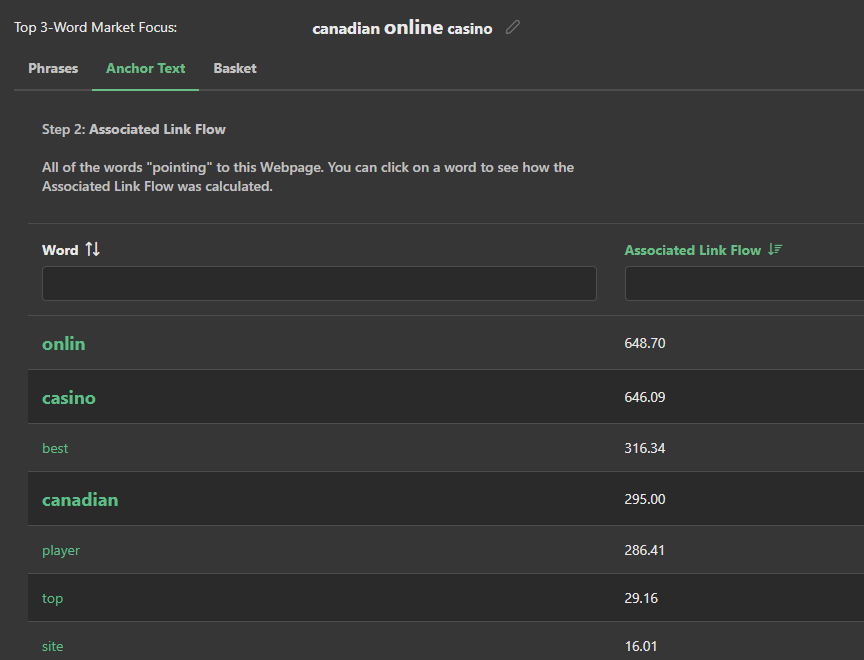Switch to the Phrases tab

pyautogui.click(x=53, y=69)
